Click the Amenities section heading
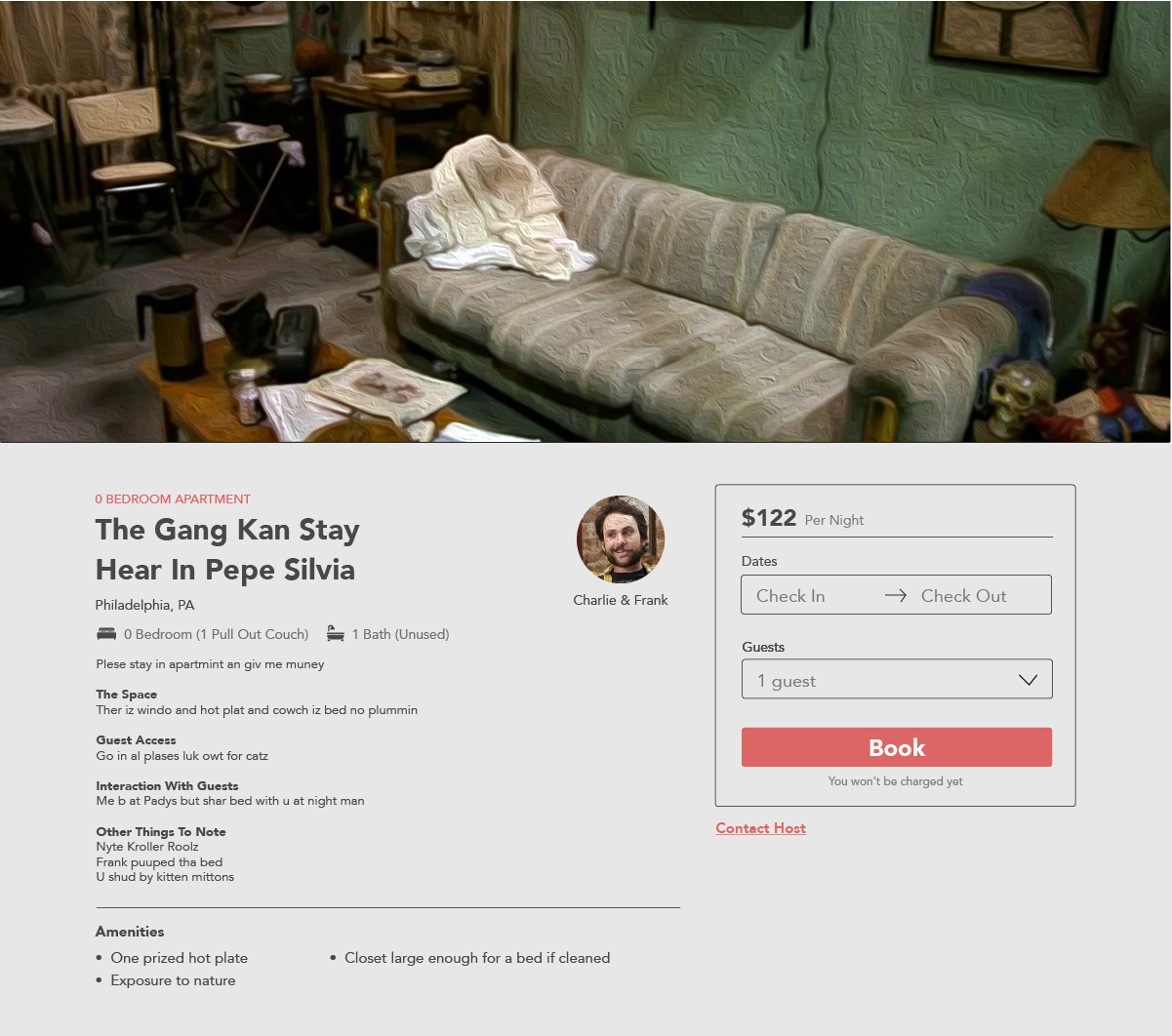This screenshot has height=1036, width=1172. click(130, 932)
